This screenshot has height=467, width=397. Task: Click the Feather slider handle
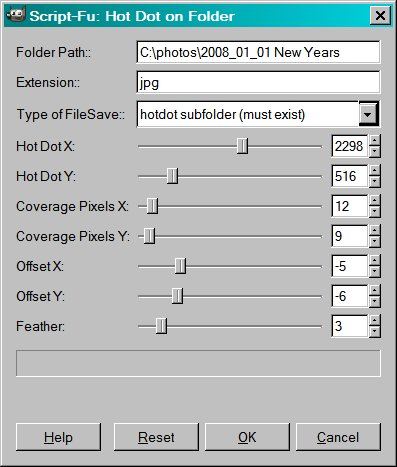161,326
